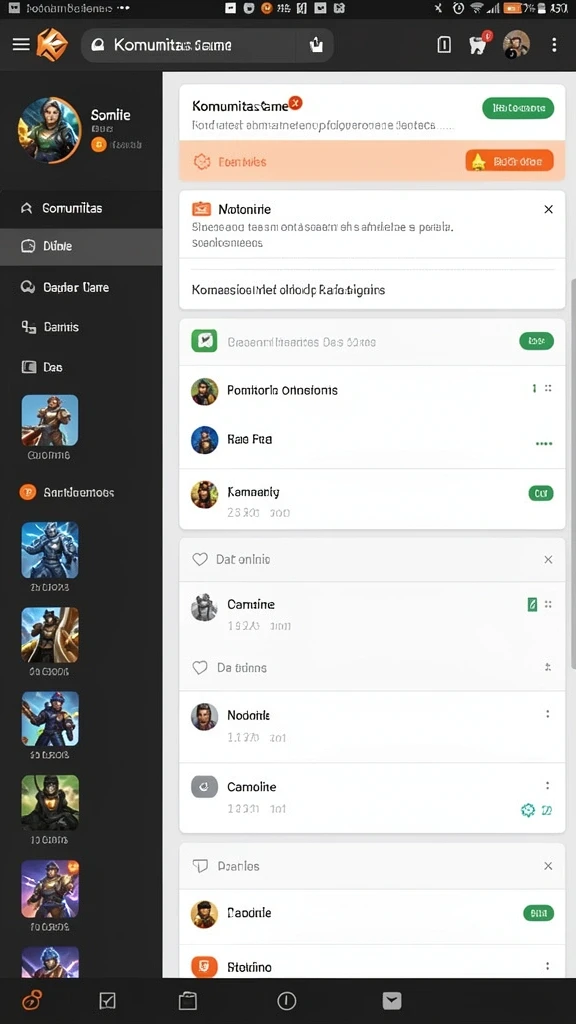Tap the orange link icon in bottom bar

[x=33, y=1000]
